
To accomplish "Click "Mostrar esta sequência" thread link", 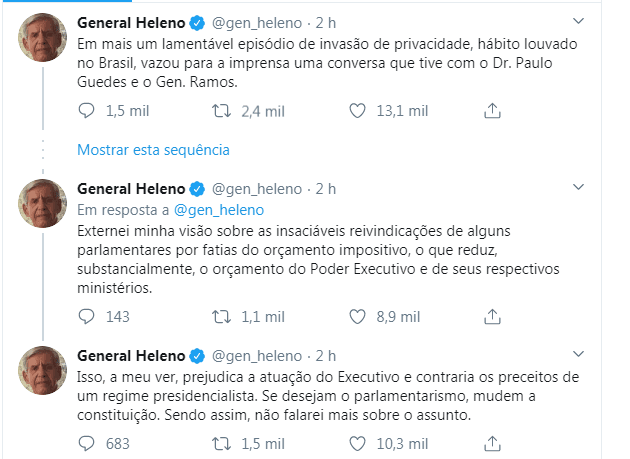I will tap(153, 150).
